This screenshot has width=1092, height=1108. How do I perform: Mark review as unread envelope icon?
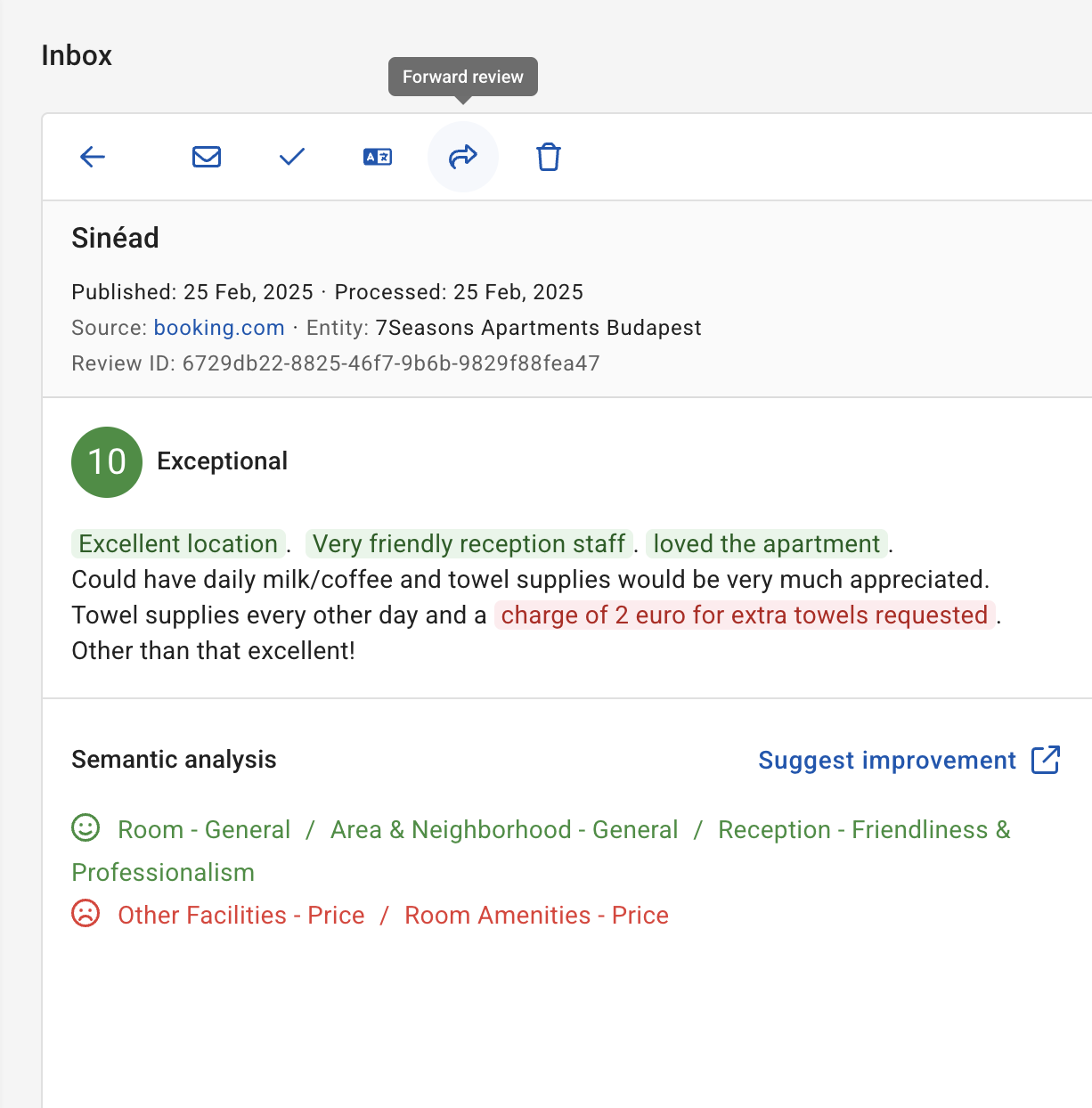pos(207,157)
